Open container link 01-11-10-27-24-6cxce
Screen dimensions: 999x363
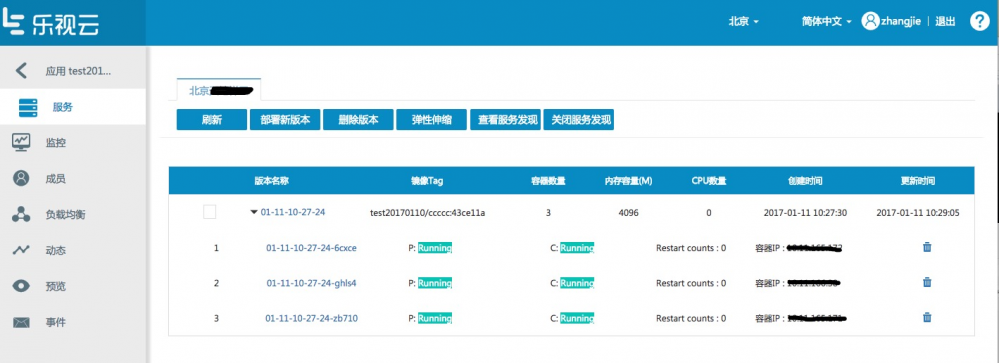tap(312, 248)
